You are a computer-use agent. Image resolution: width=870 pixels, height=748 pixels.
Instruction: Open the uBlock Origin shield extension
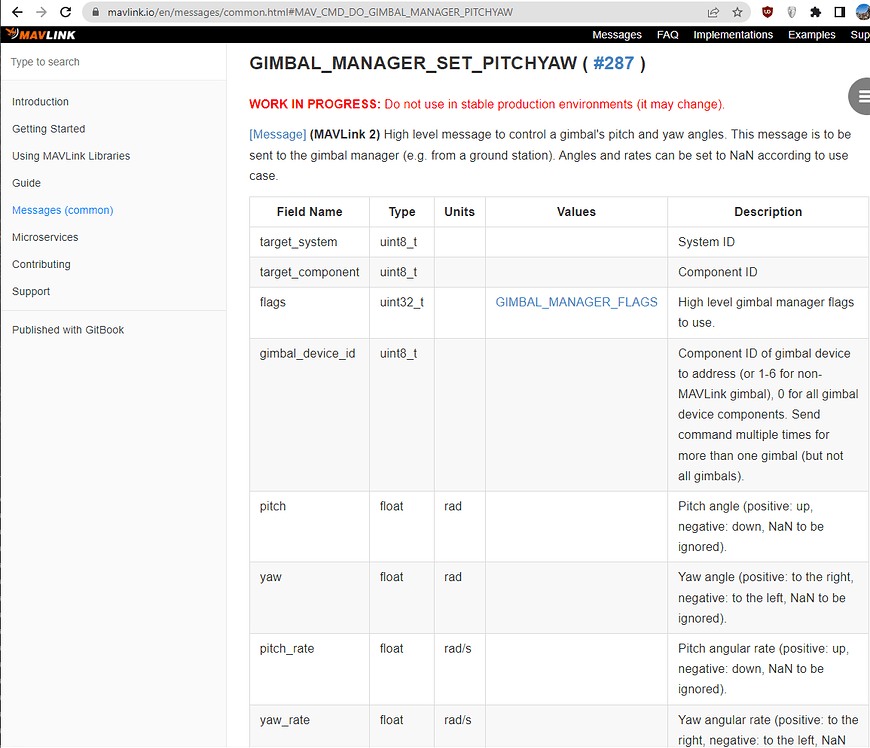767,12
